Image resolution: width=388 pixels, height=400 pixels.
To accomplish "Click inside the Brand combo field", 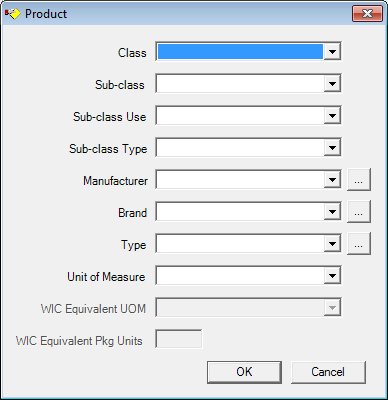I will (240, 212).
